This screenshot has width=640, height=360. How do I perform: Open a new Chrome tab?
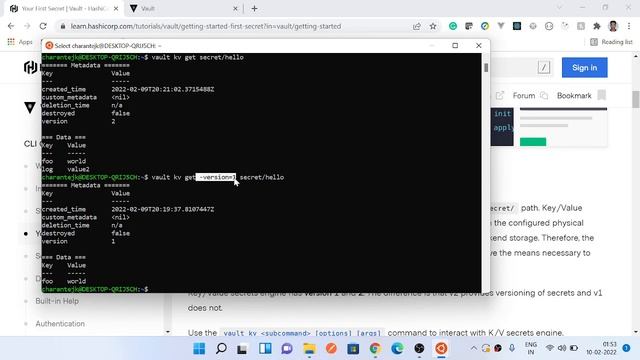[x=254, y=9]
